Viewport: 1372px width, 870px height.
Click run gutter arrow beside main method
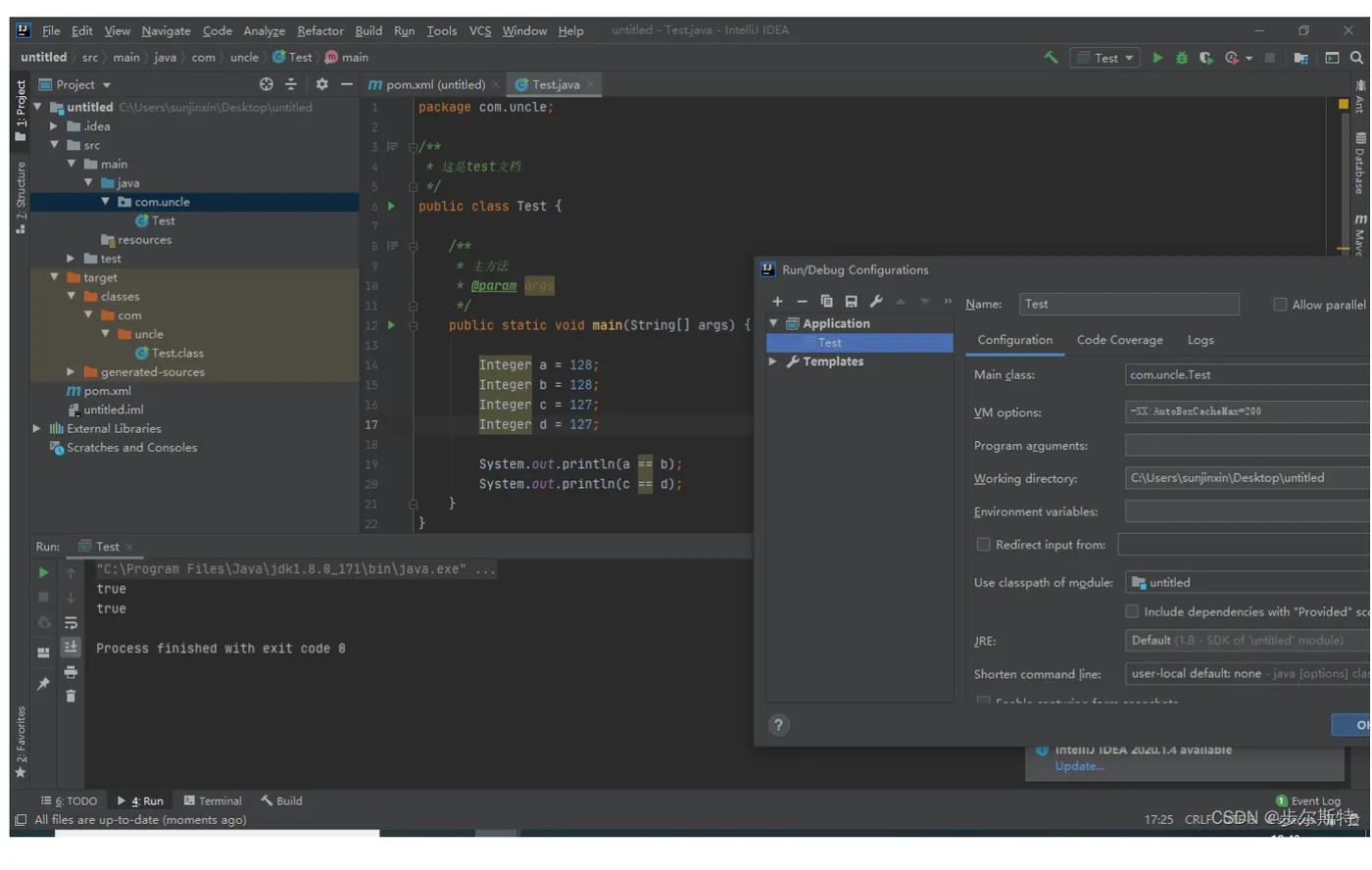pos(391,325)
